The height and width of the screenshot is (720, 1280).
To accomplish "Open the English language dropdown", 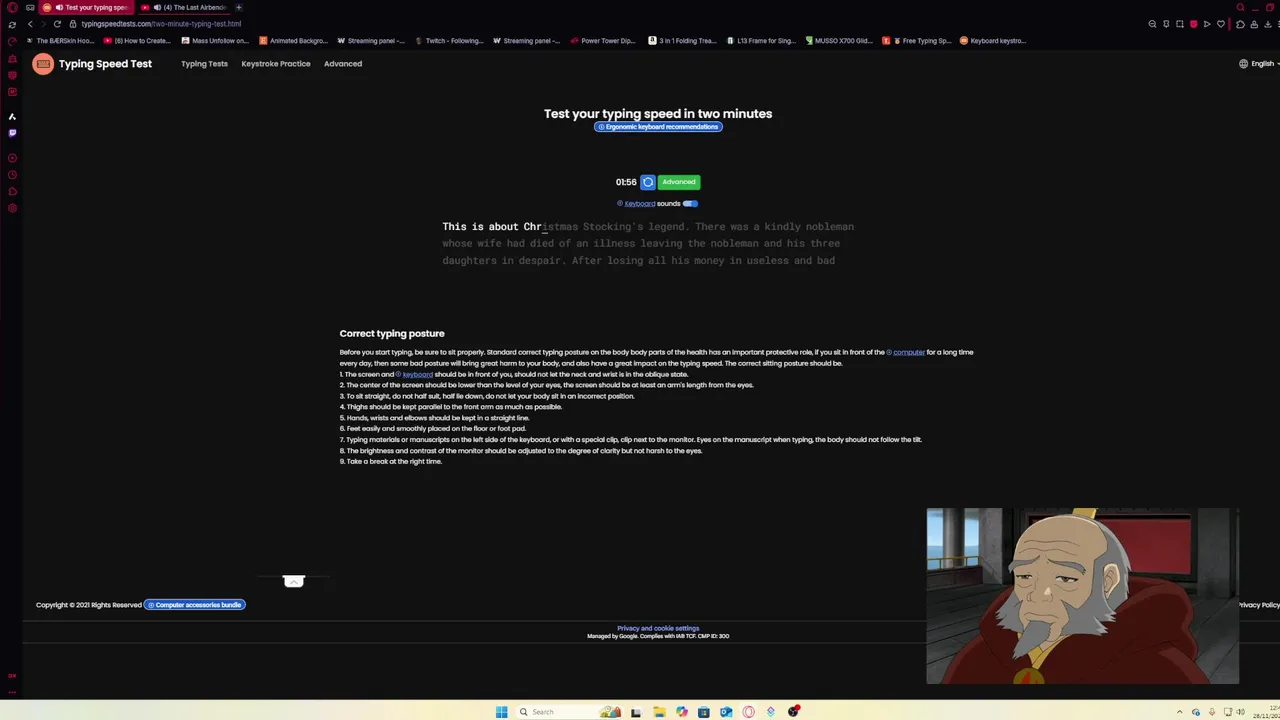I will 1258,64.
